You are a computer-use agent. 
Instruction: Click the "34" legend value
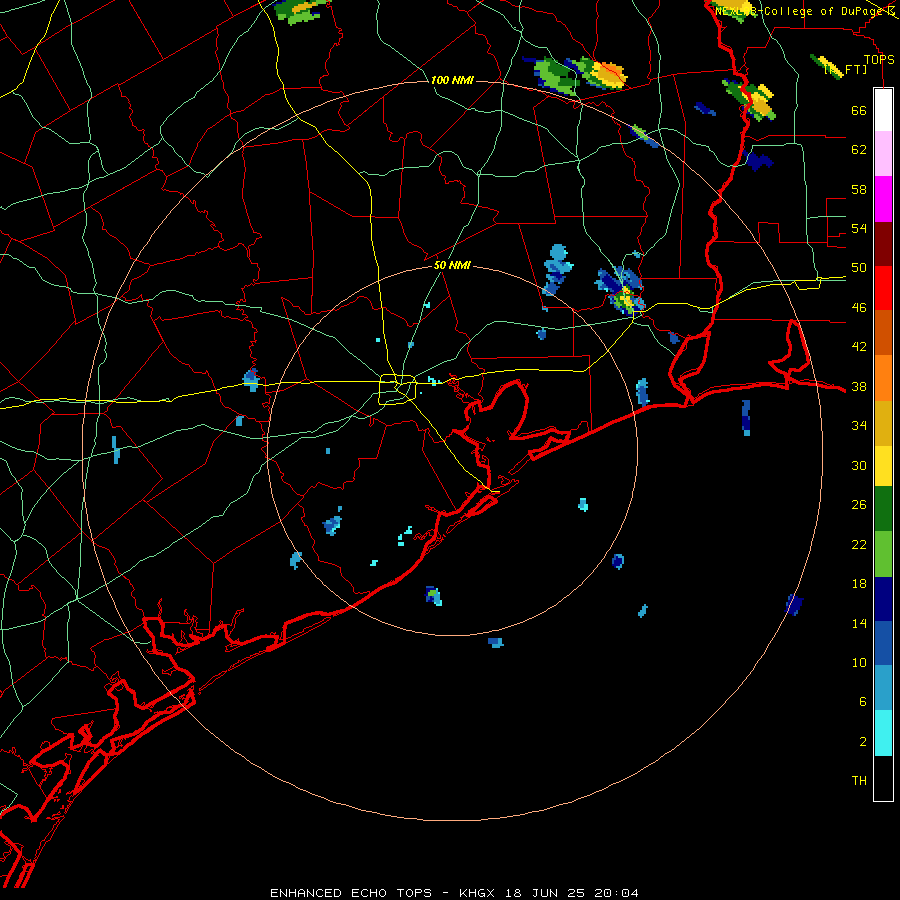(x=859, y=426)
